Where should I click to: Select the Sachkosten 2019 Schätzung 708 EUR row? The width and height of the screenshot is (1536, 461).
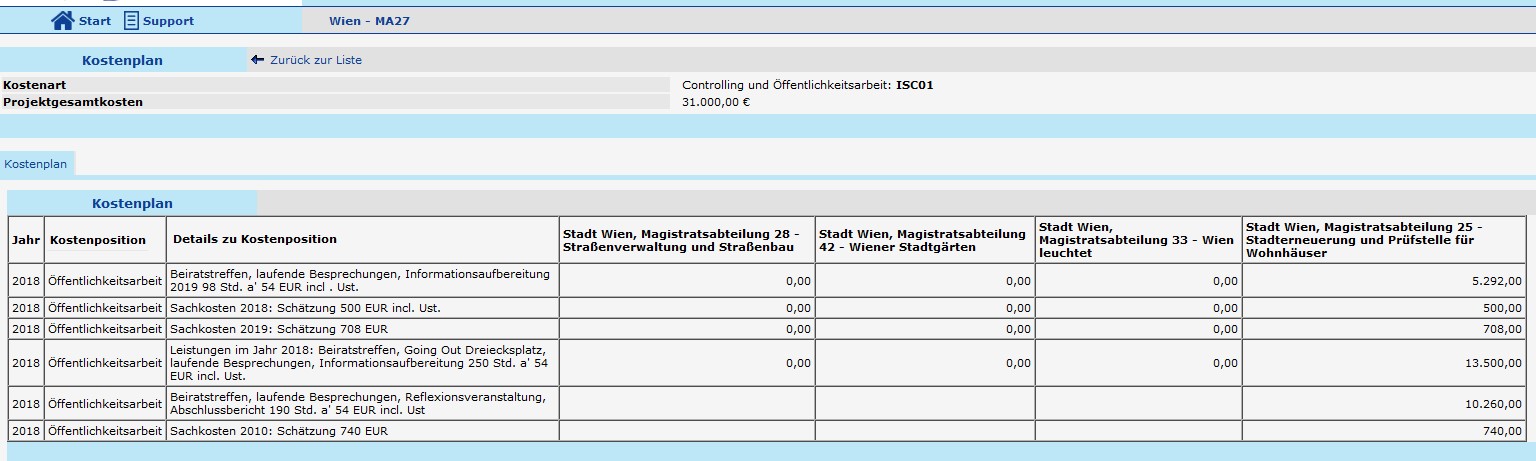(279, 329)
